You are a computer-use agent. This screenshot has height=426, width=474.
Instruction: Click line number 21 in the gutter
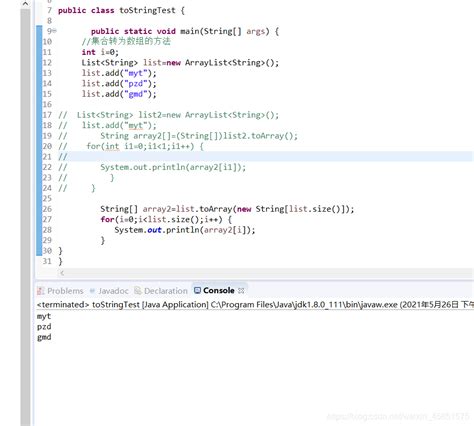(47, 157)
